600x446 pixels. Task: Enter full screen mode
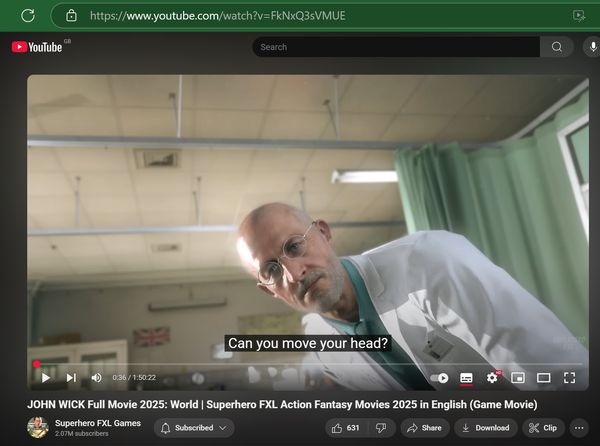tap(569, 378)
